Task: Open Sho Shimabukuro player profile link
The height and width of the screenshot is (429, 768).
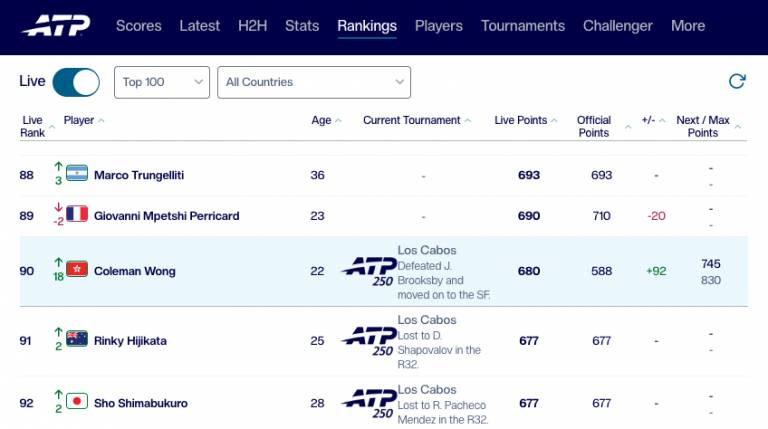Action: point(141,404)
